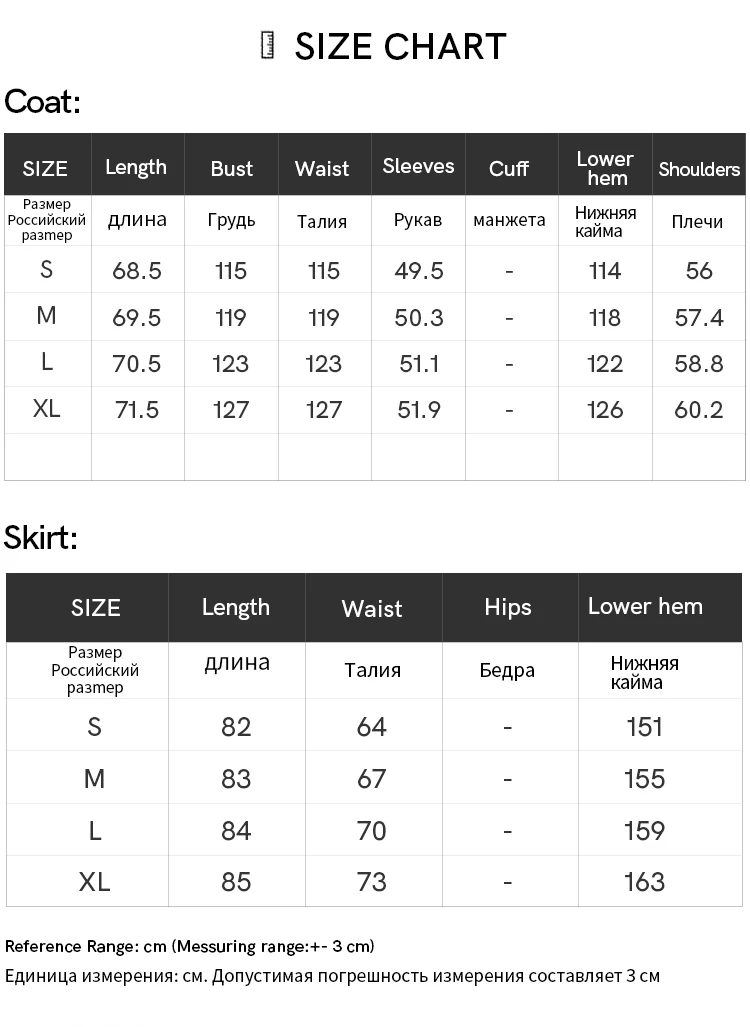Click the Skirt: section heading
Viewport: 750px width, 1027px height.
[41, 537]
